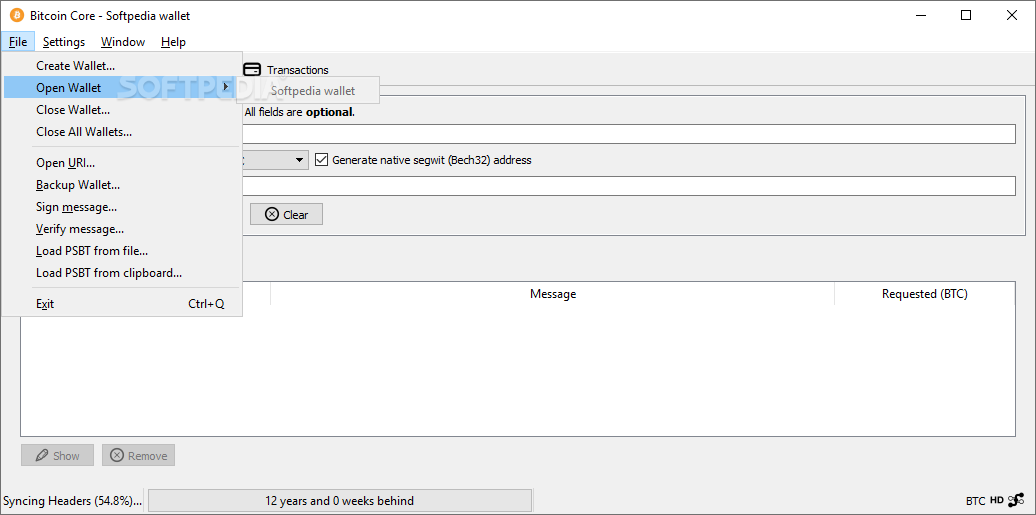This screenshot has width=1036, height=515.
Task: Open the Window menu
Action: pos(123,42)
